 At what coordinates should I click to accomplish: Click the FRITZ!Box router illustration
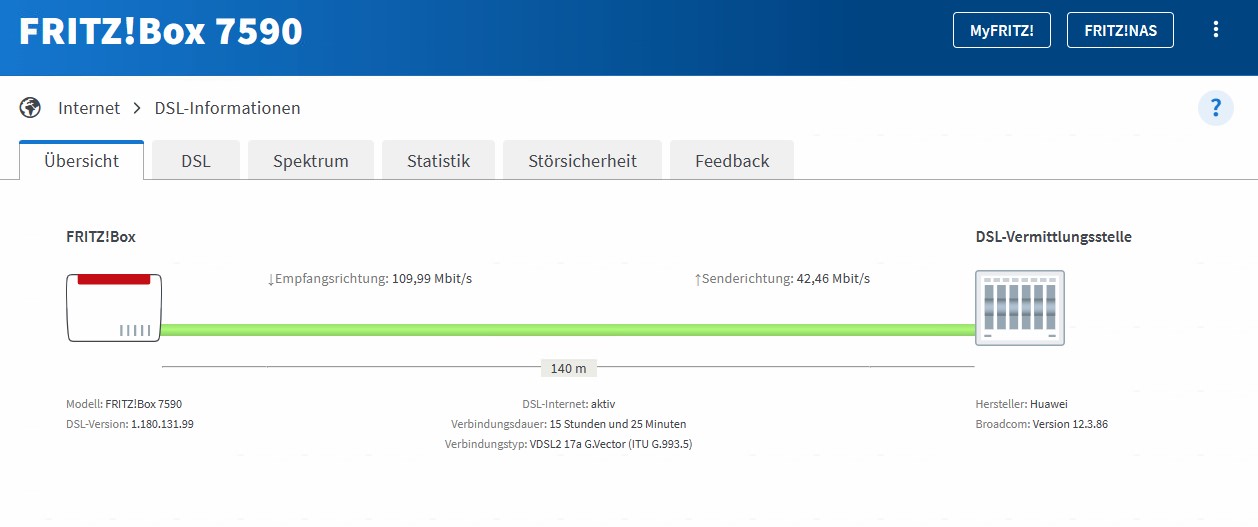[114, 307]
